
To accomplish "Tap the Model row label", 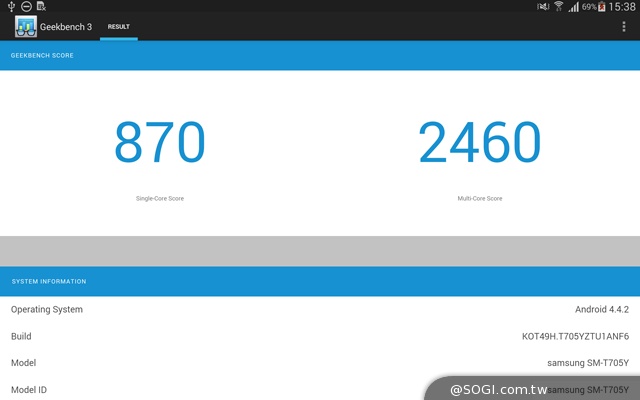I will (x=24, y=363).
